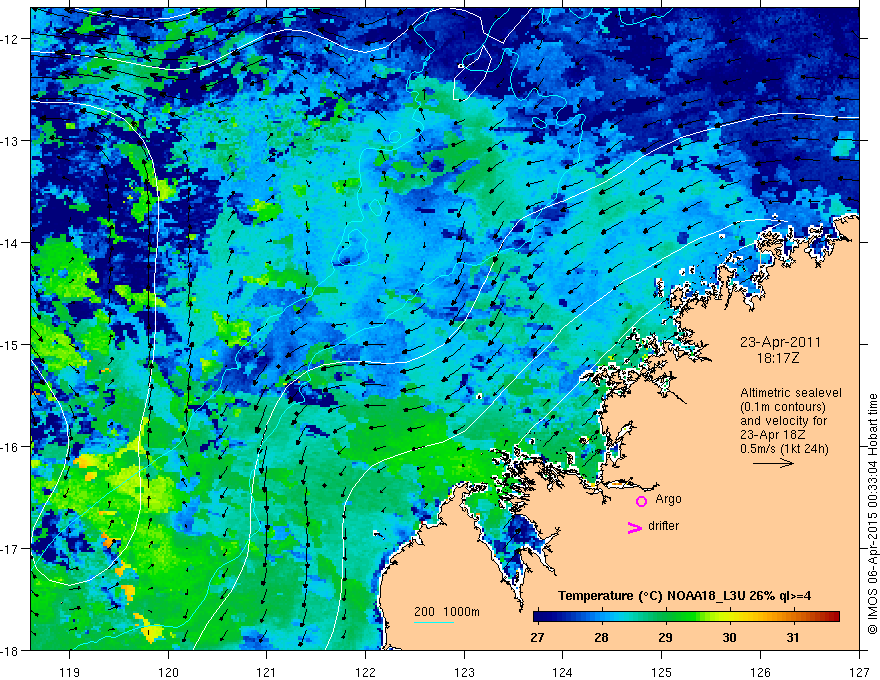Viewport: 880px width, 680px height.
Task: Click the '18:17Z' time label
Action: (777, 358)
